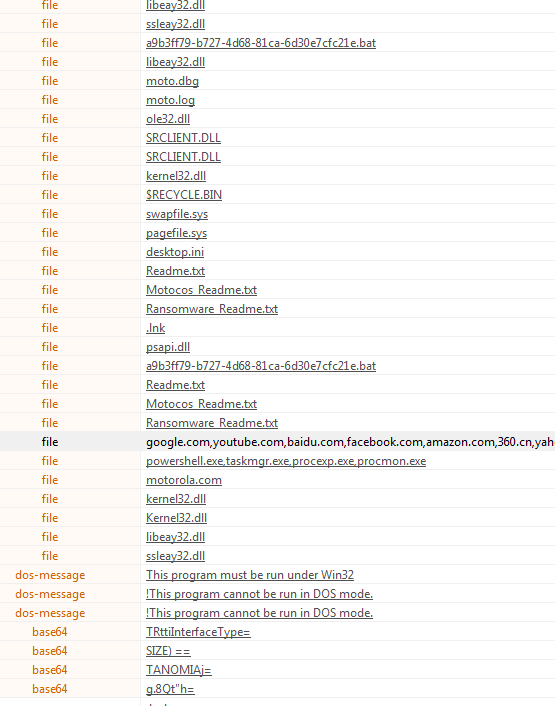Select lowercase kernel32.dll below motorola.com
The height and width of the screenshot is (706, 555).
(176, 499)
